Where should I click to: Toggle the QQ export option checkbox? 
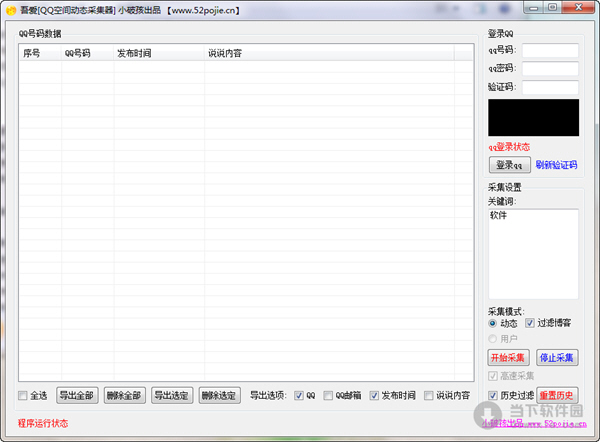point(299,395)
